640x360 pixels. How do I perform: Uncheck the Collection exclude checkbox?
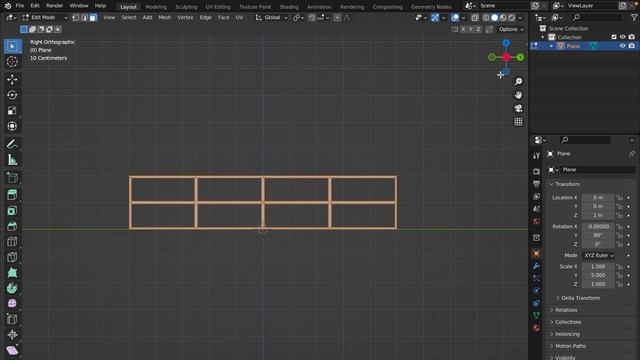coord(614,37)
